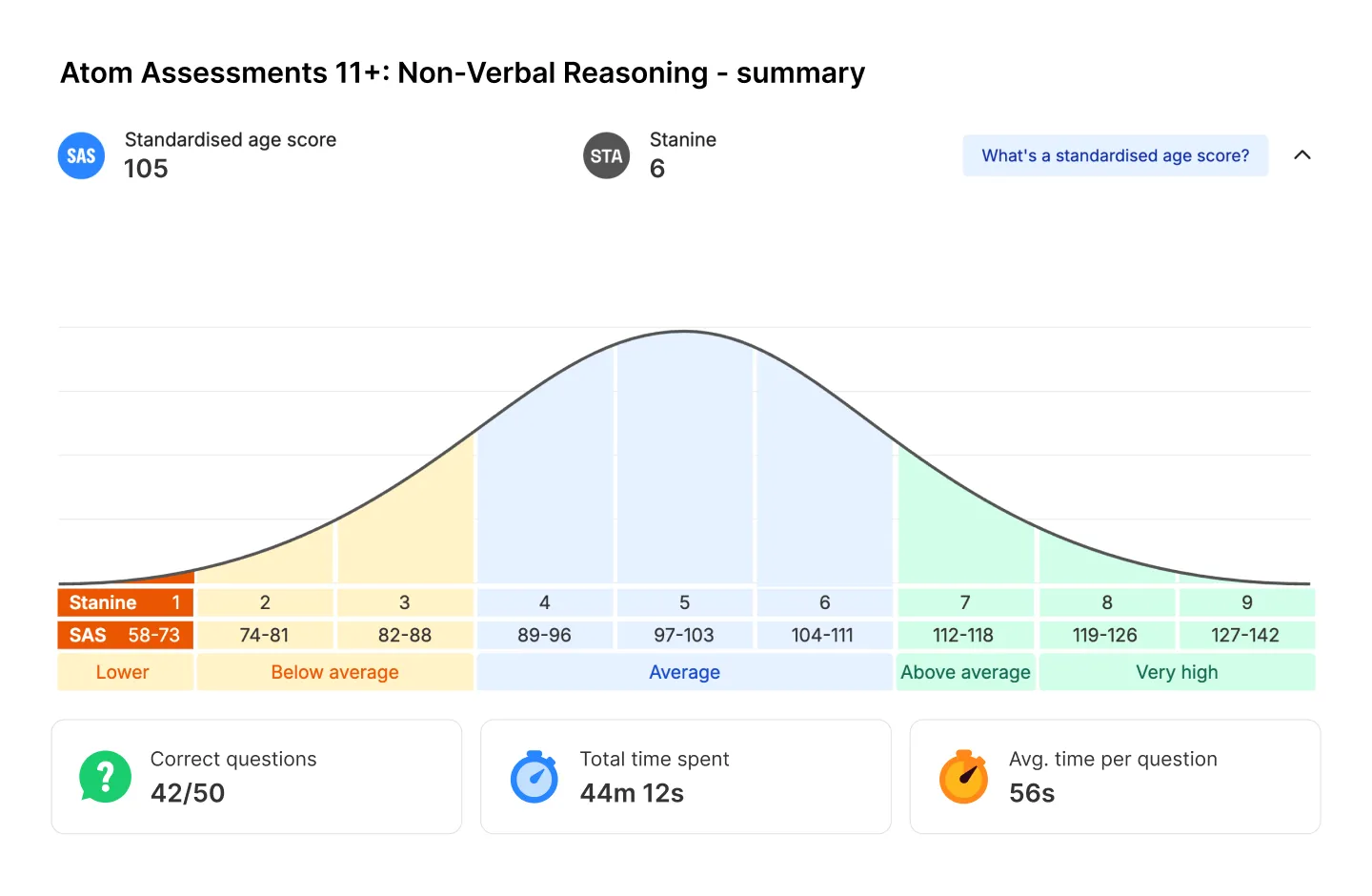Click the blue stopwatch icon
Viewport: 1372px width, 896px height.
click(x=535, y=777)
